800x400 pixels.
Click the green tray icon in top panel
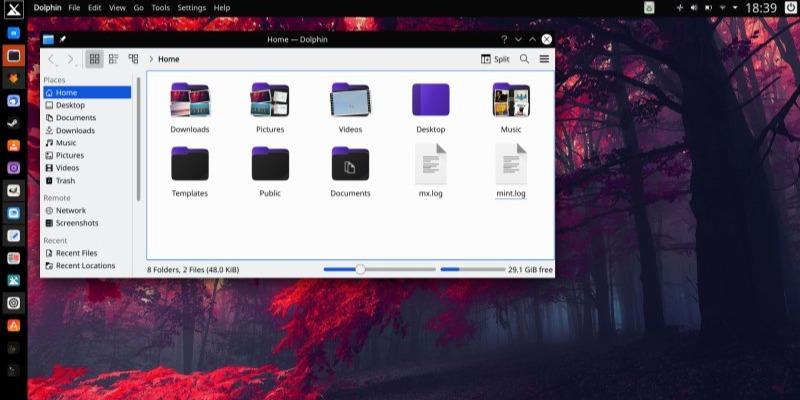point(649,8)
